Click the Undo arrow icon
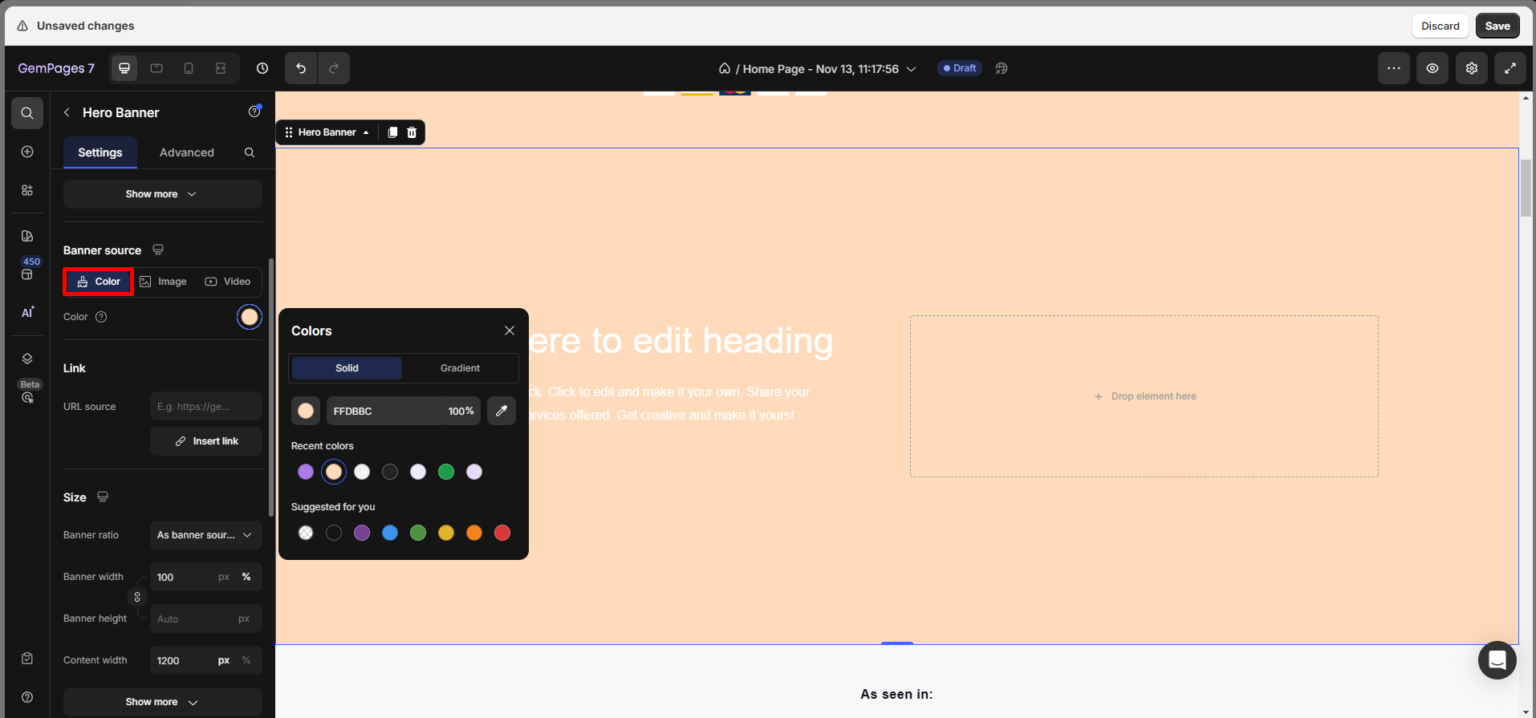This screenshot has width=1536, height=718. [300, 68]
